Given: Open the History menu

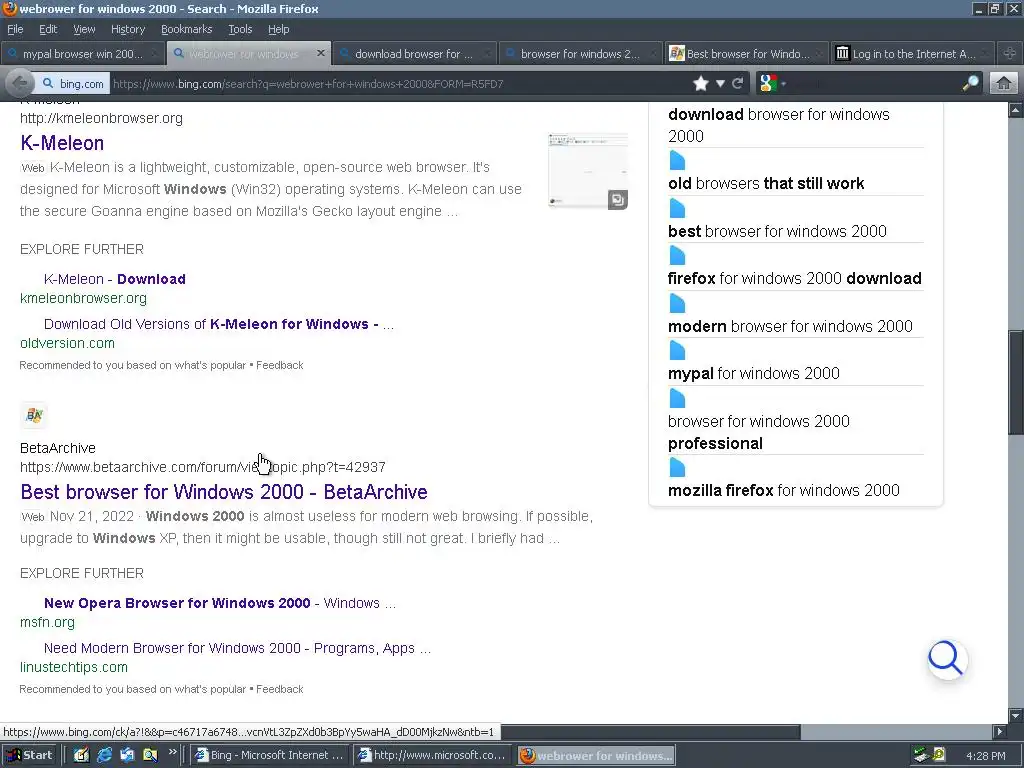Looking at the screenshot, I should click(127, 29).
